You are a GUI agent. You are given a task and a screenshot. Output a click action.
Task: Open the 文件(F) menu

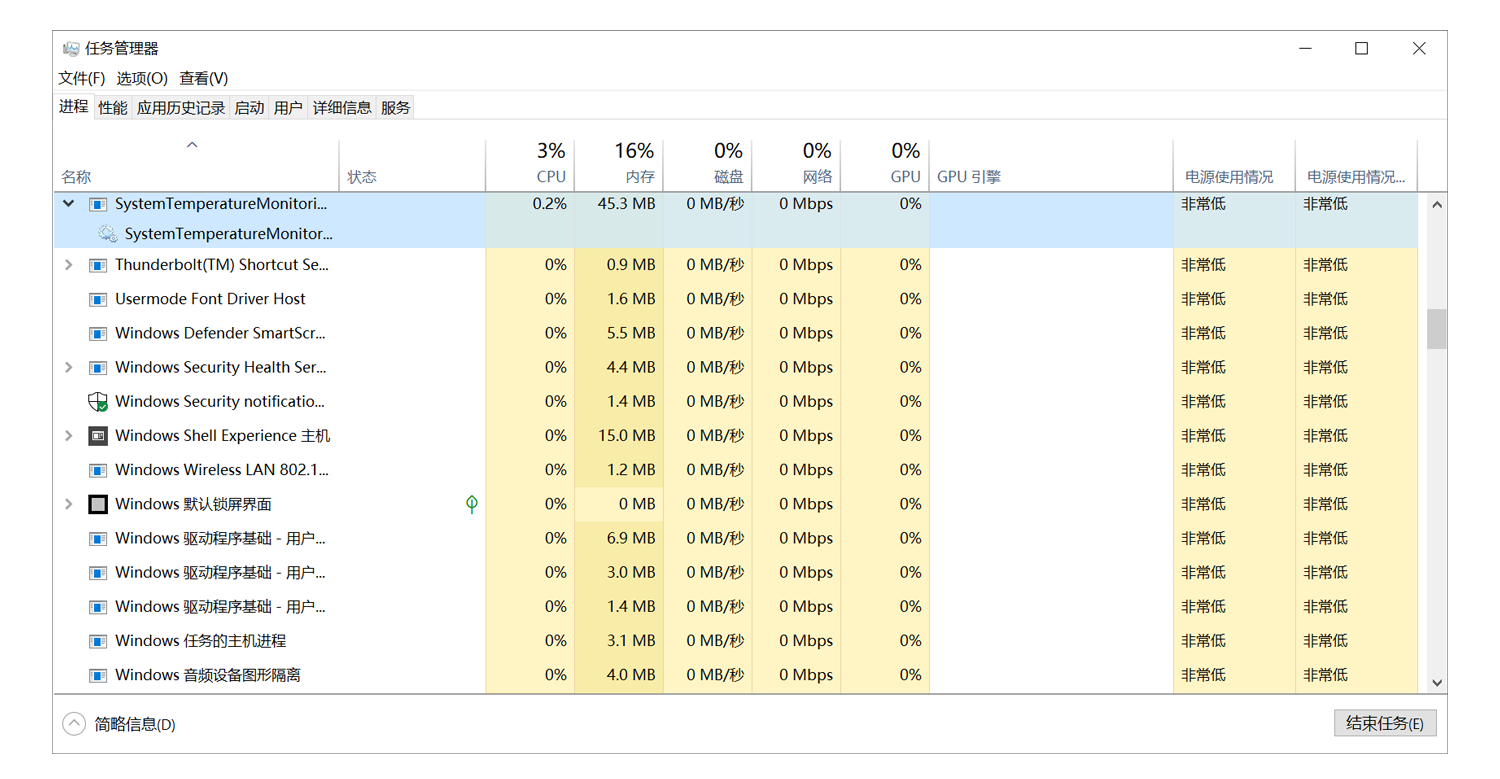(82, 78)
